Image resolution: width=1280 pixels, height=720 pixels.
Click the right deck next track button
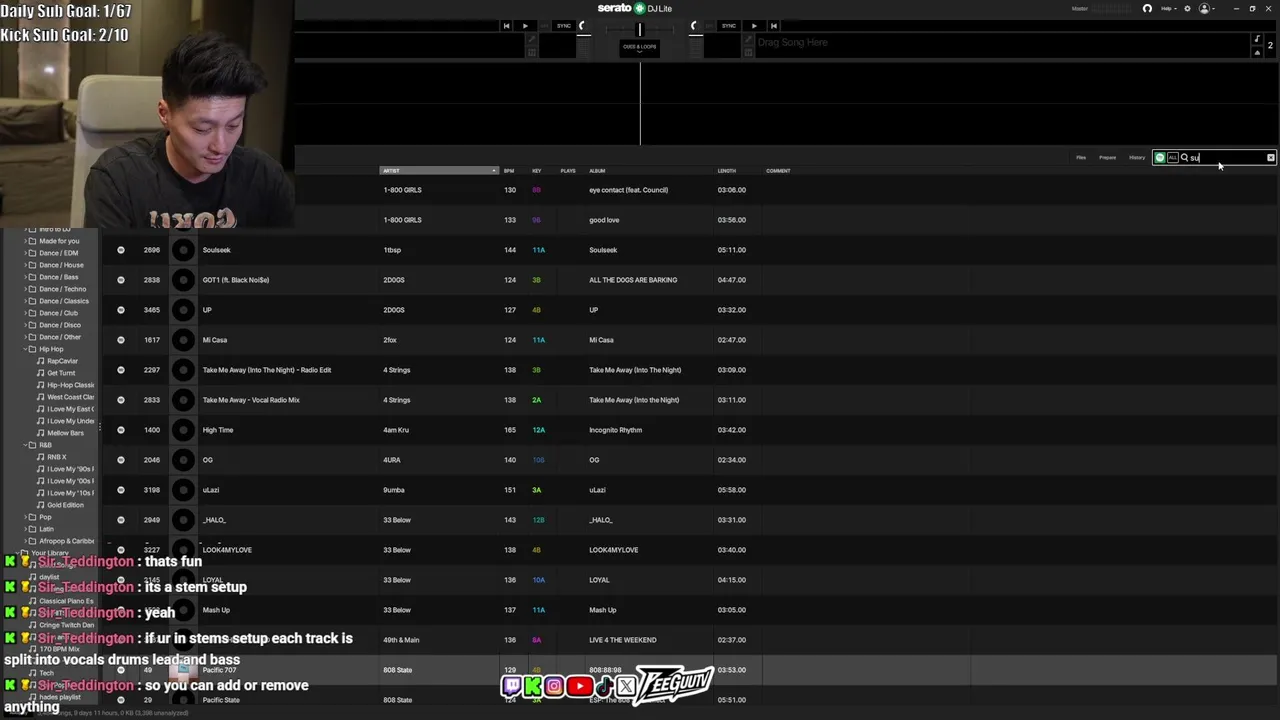pos(773,26)
